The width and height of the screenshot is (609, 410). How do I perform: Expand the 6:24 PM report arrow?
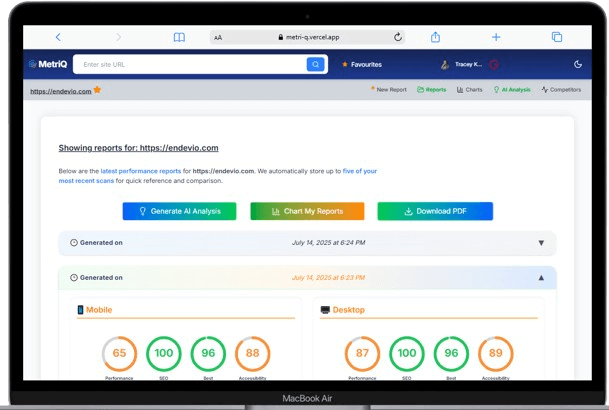coord(541,243)
